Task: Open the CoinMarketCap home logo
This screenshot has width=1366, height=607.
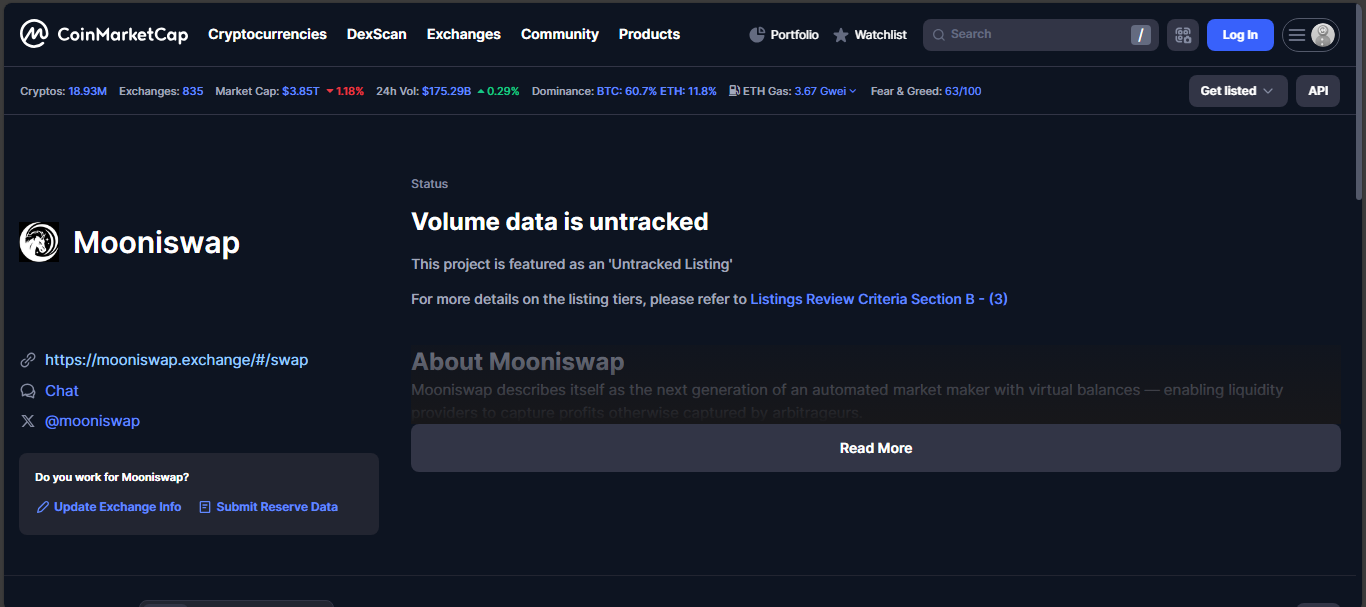Action: (104, 34)
